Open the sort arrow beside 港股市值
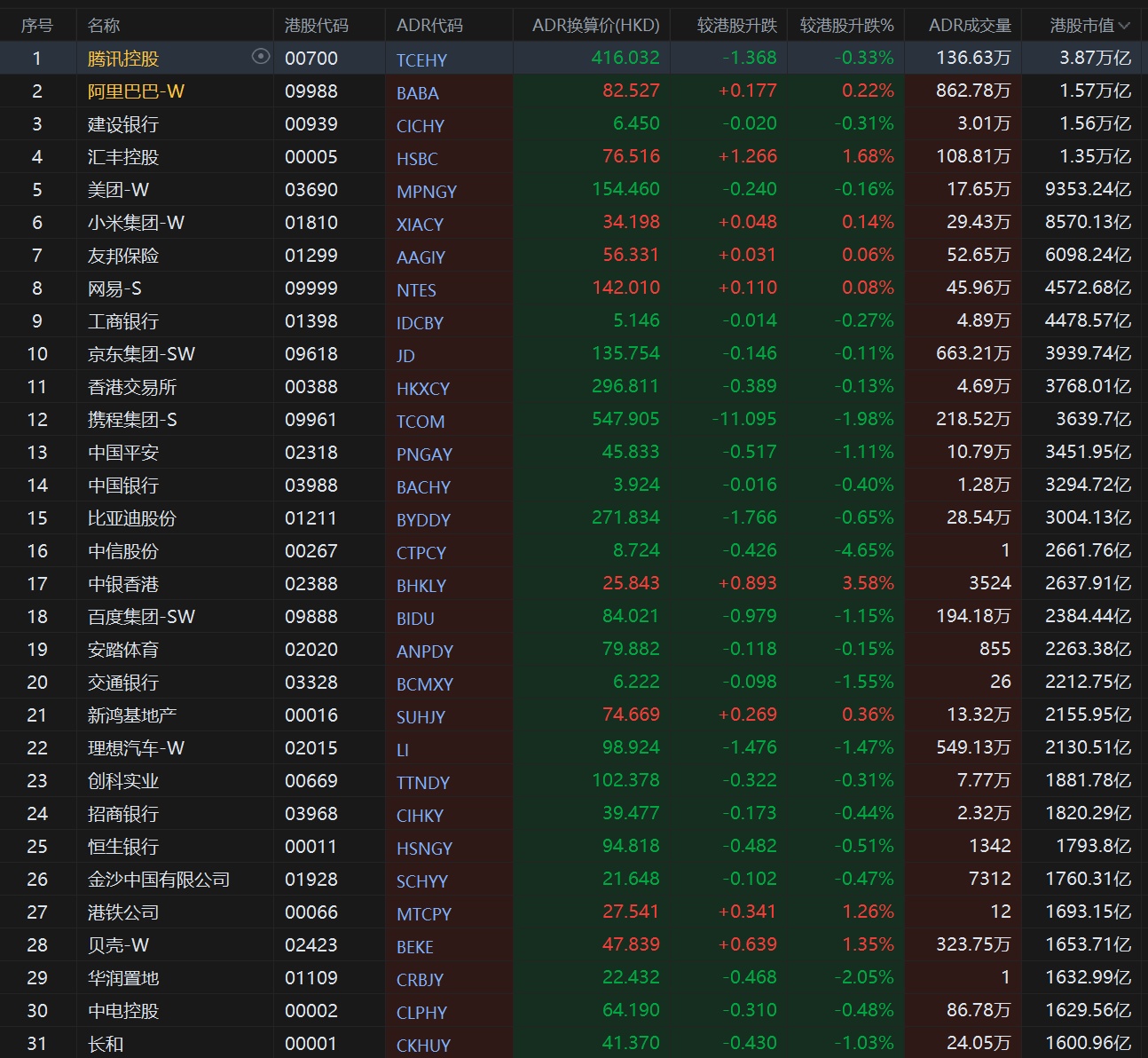The height and width of the screenshot is (1058, 1148). tap(1125, 26)
